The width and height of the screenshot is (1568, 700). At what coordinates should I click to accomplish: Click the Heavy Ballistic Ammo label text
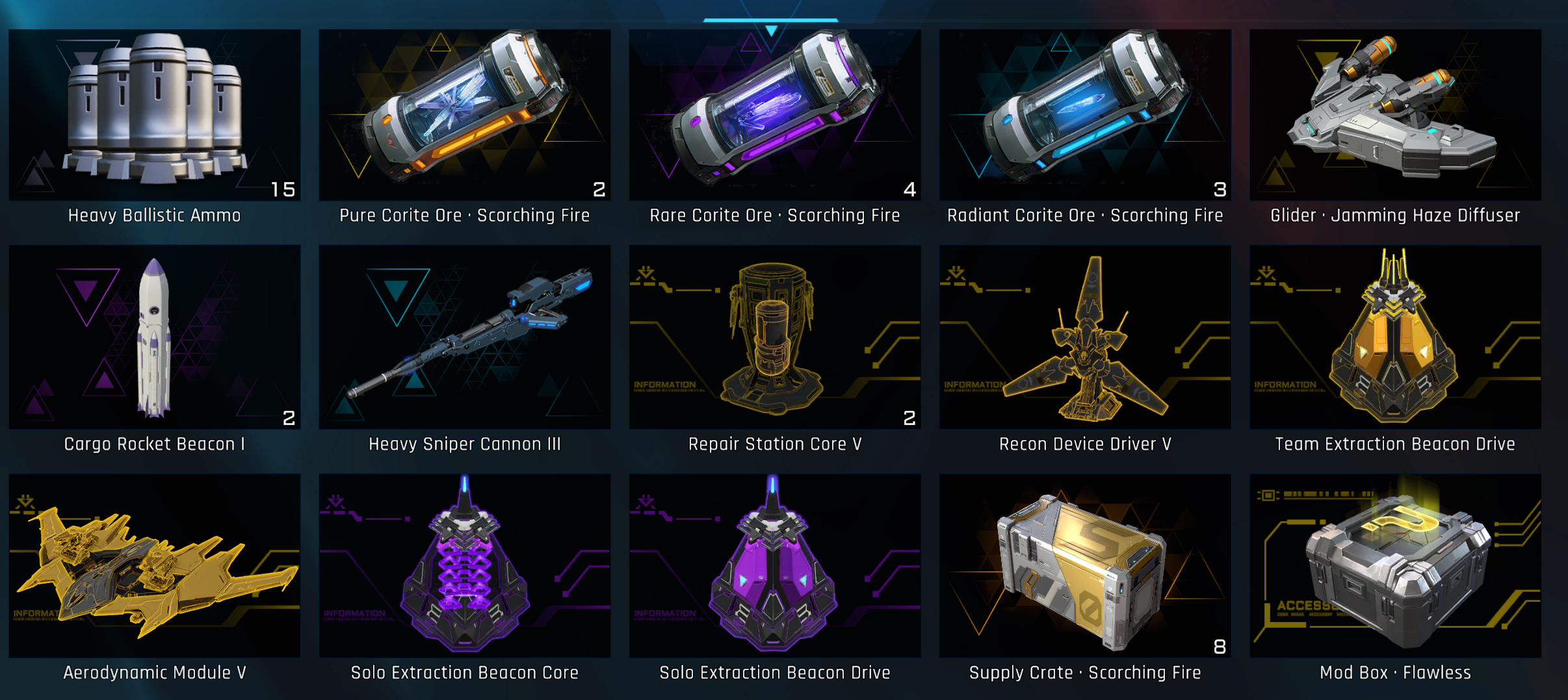tap(155, 216)
